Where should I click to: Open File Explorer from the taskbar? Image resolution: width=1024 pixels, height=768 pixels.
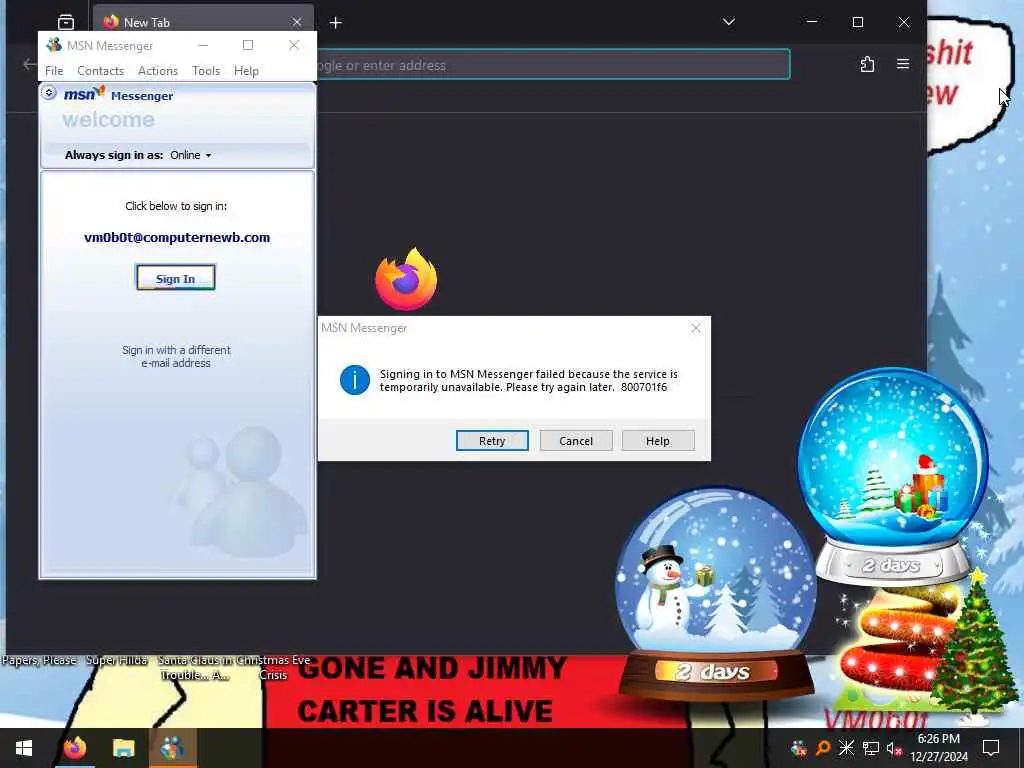(x=123, y=748)
